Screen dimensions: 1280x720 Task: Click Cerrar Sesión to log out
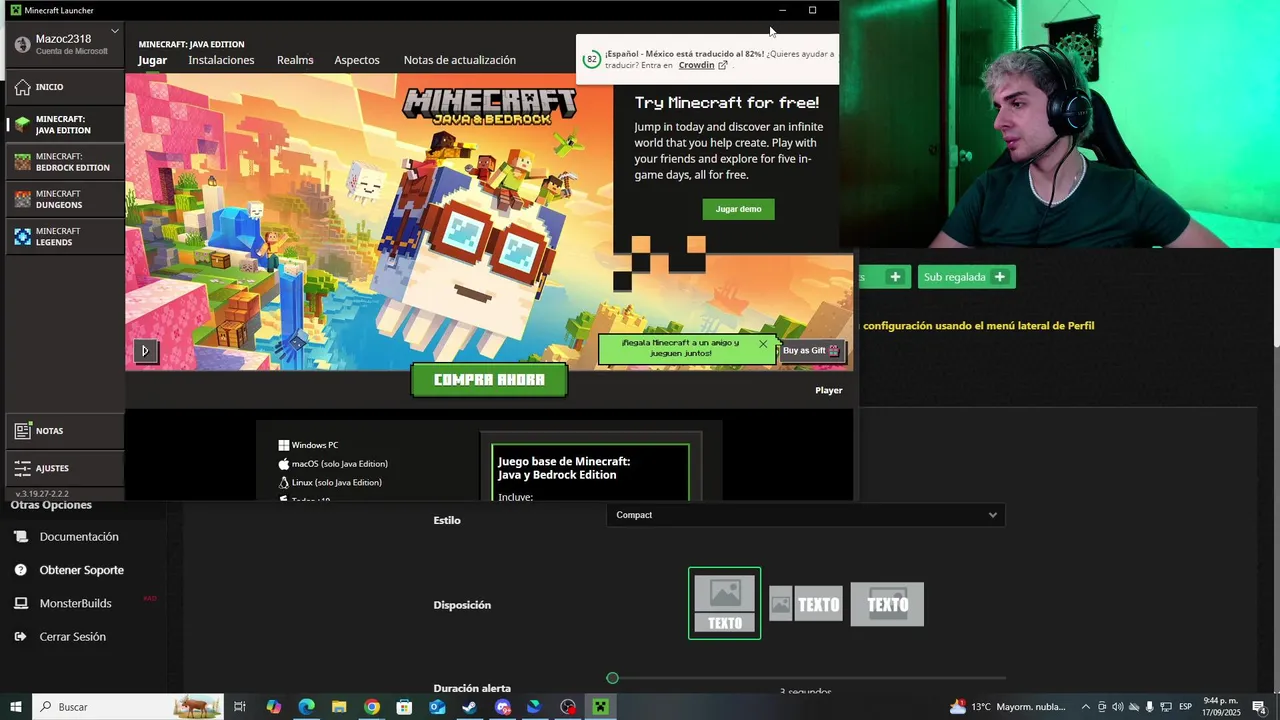(72, 637)
